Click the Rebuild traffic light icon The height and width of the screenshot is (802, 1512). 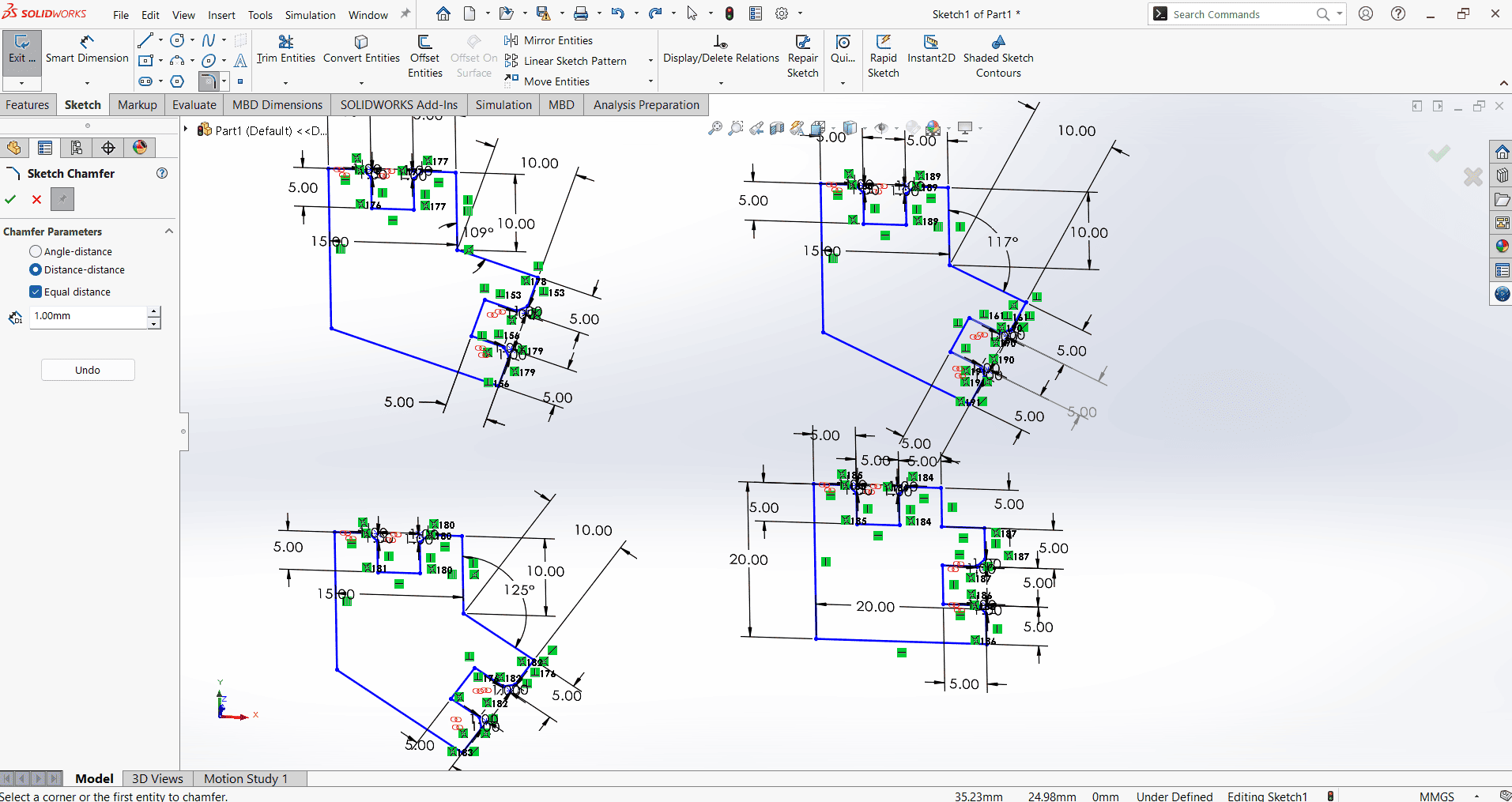(730, 13)
